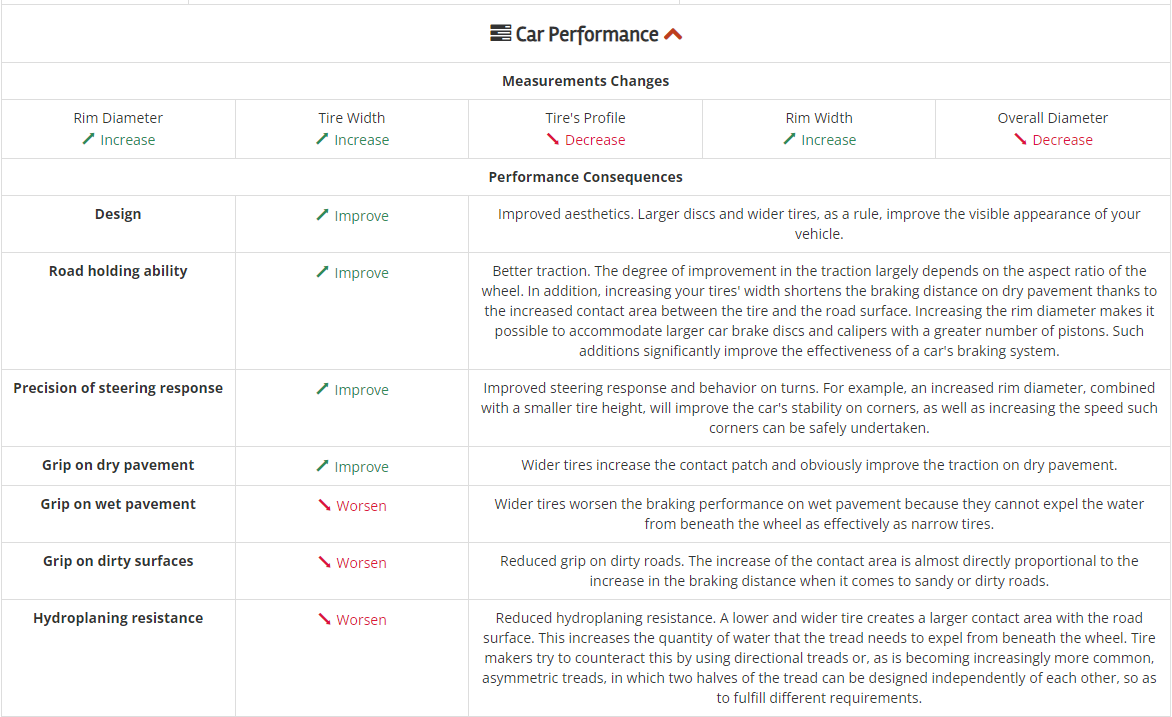
Task: Click the Rim Diameter increase arrow icon
Action: coord(88,139)
